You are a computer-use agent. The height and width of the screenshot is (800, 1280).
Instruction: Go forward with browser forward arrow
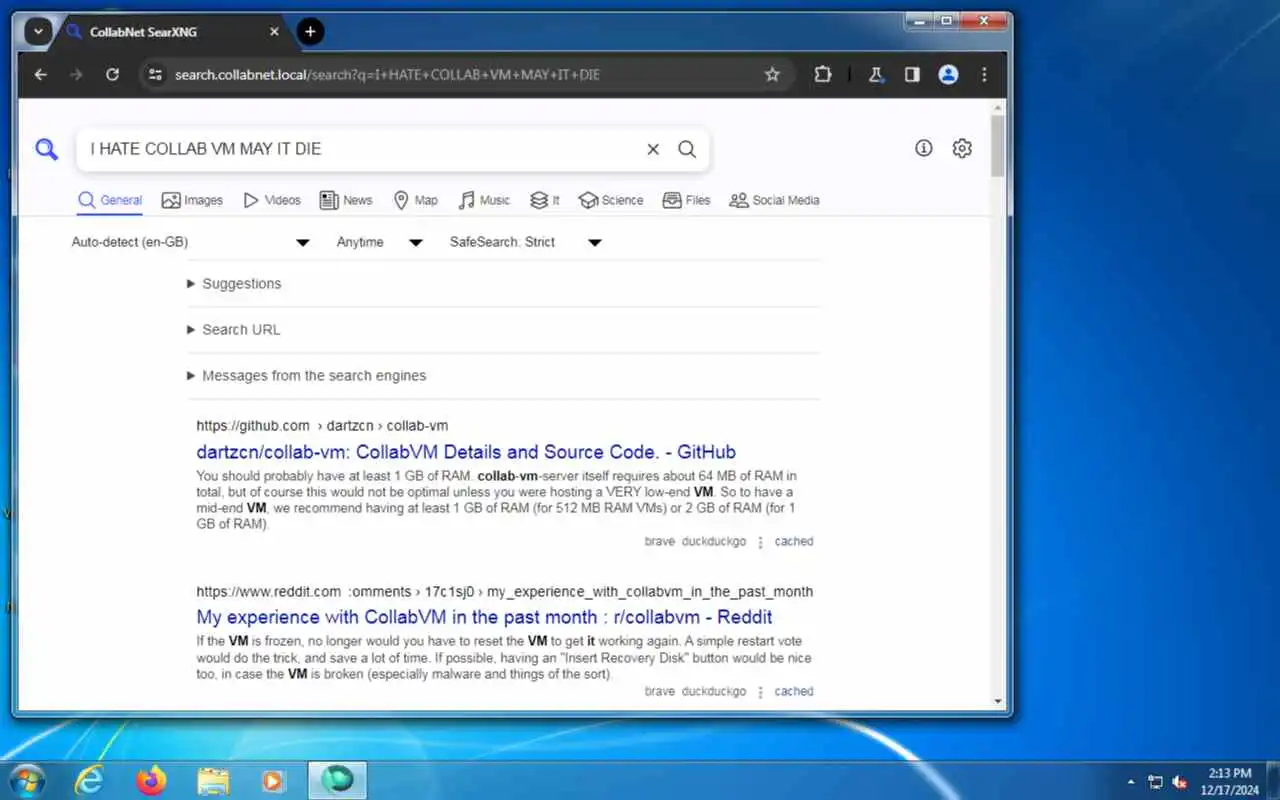click(76, 74)
